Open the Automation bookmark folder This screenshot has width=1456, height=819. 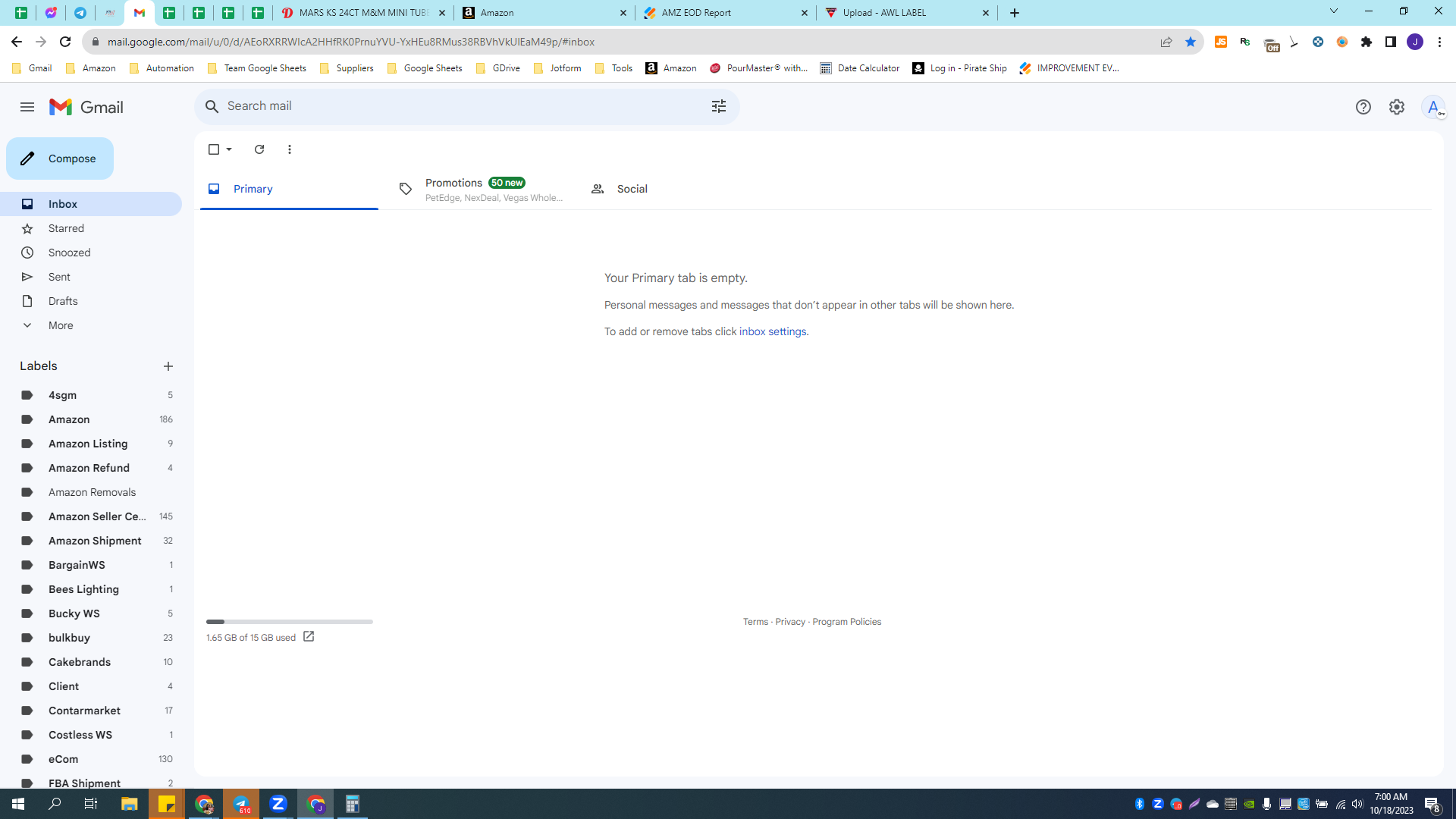(x=162, y=68)
